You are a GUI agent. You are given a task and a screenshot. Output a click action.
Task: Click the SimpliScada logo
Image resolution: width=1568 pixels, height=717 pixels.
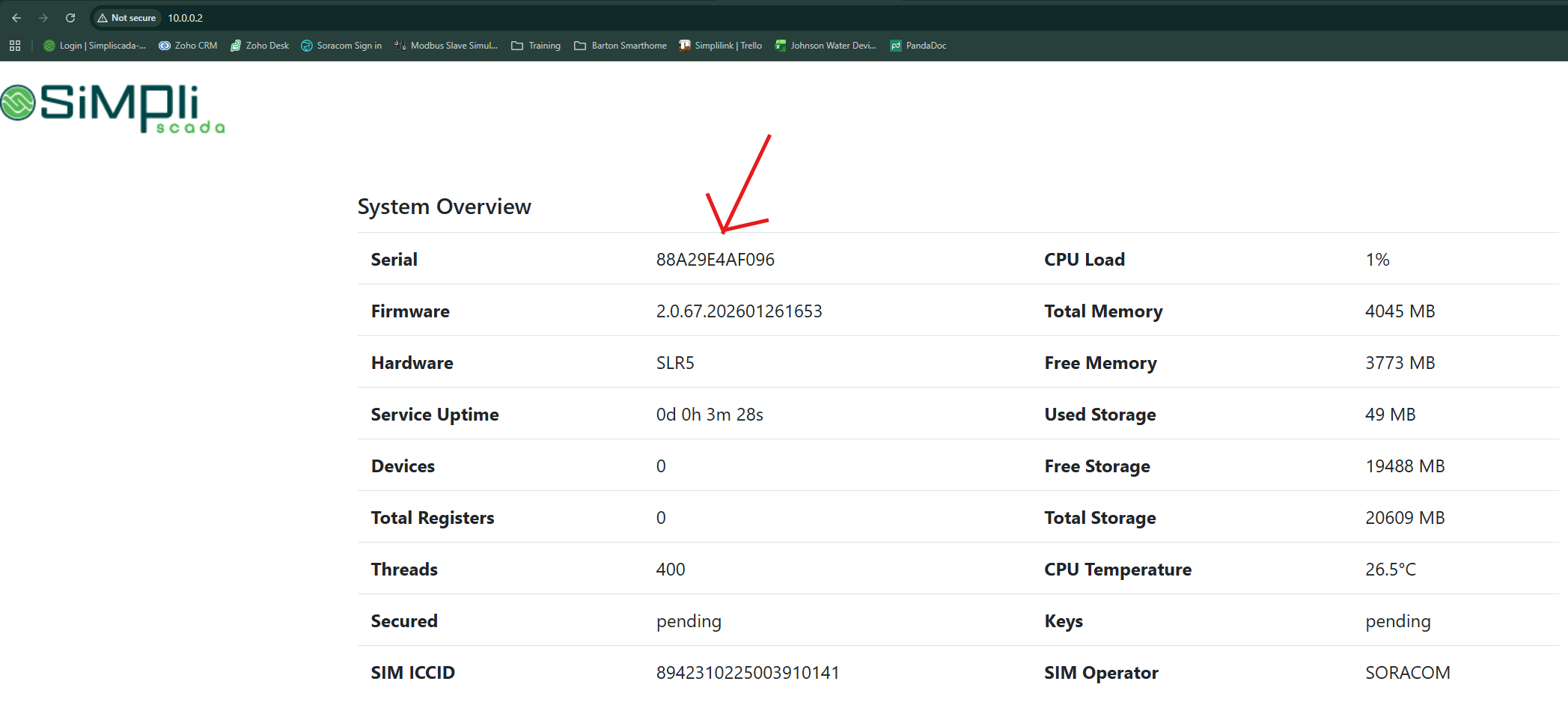click(113, 108)
